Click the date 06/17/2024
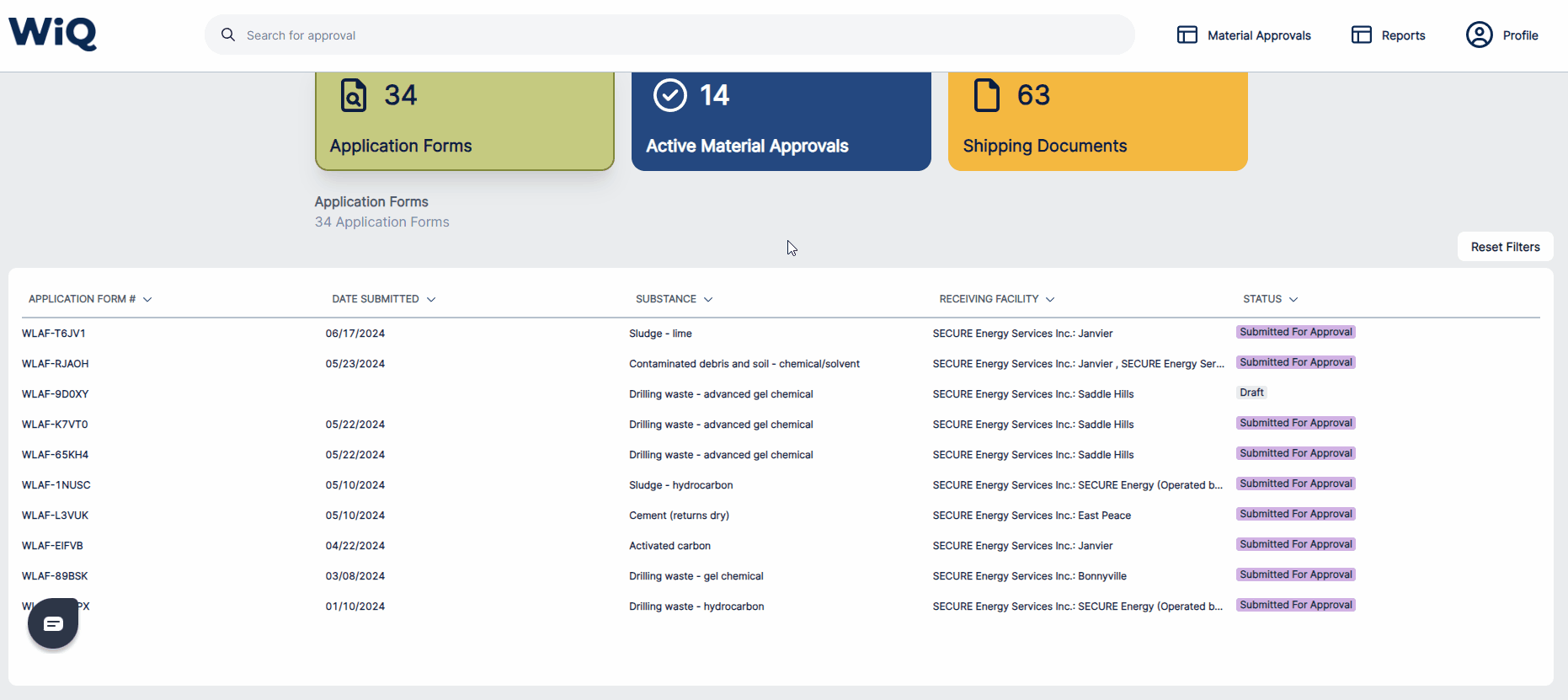Viewport: 1568px width, 700px height. click(355, 334)
